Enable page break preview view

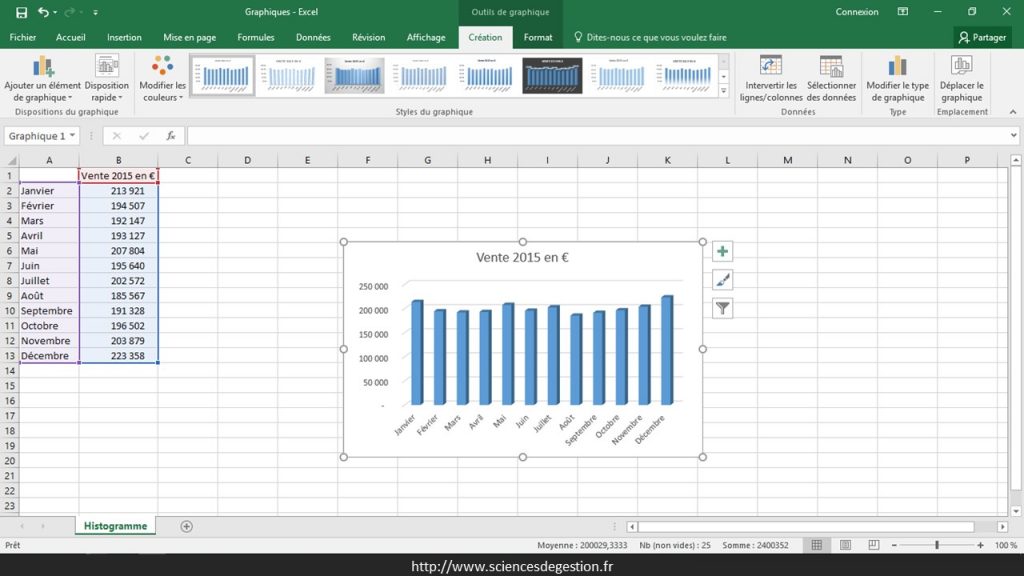[x=873, y=544]
